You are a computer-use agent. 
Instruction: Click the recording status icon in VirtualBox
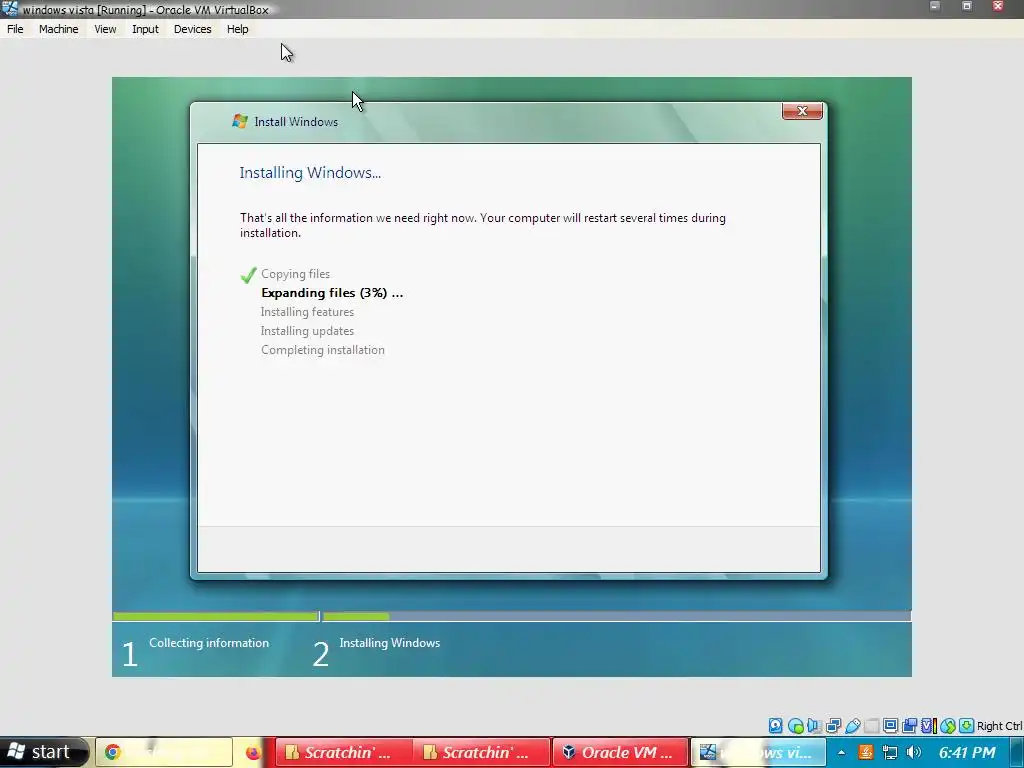(x=909, y=726)
